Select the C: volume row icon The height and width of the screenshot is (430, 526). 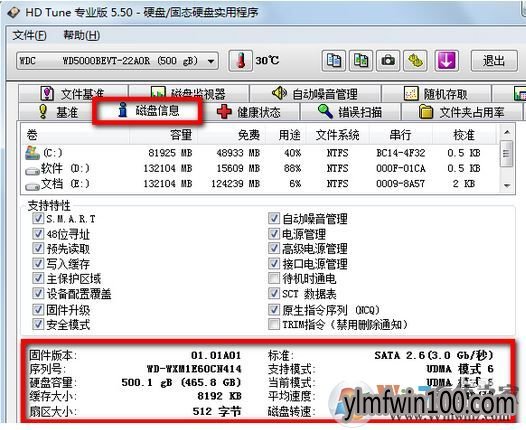(x=33, y=153)
